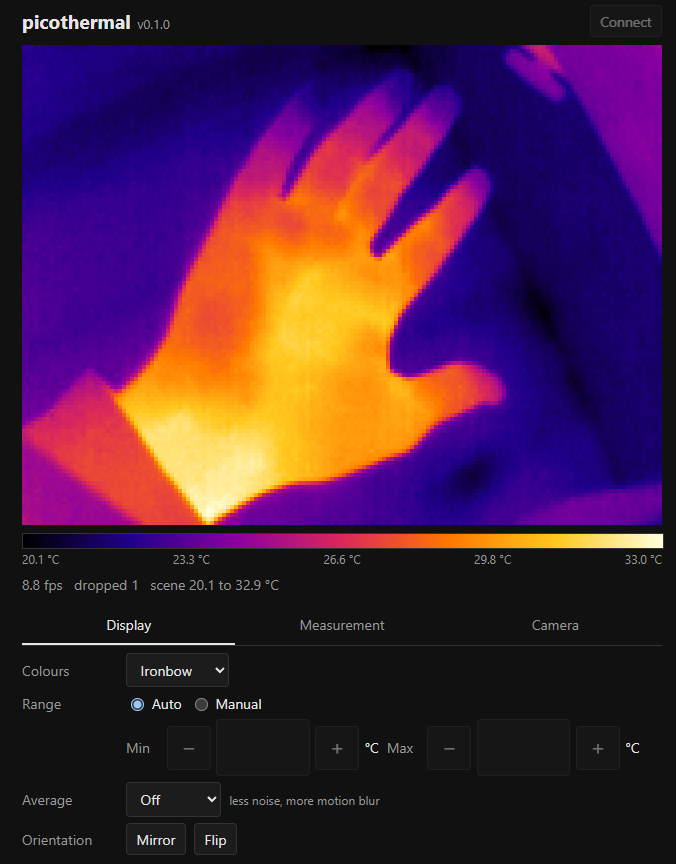Open the Measurement tab
Image resolution: width=676 pixels, height=864 pixels.
point(342,625)
